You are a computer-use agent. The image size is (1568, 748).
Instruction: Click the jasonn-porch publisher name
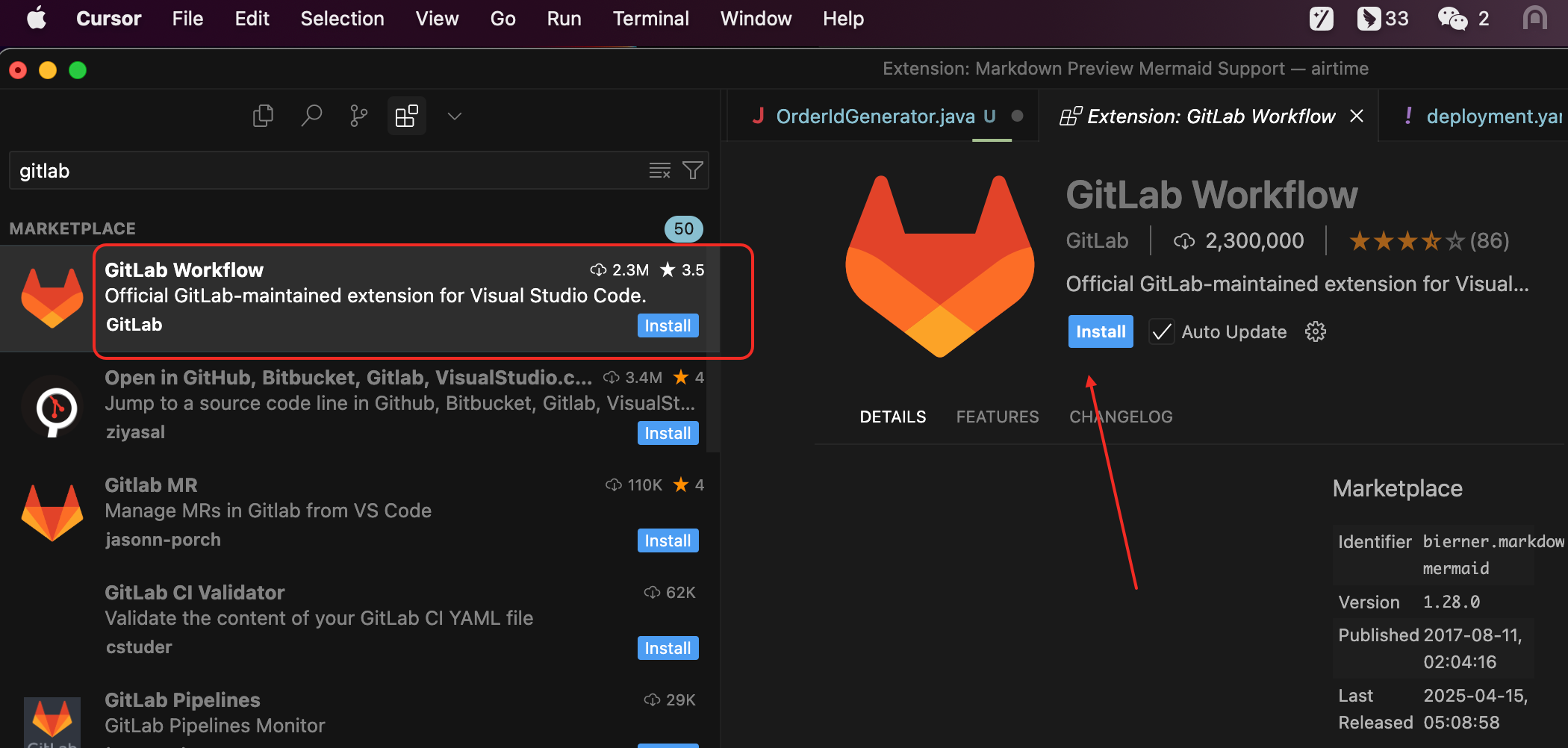pos(164,540)
